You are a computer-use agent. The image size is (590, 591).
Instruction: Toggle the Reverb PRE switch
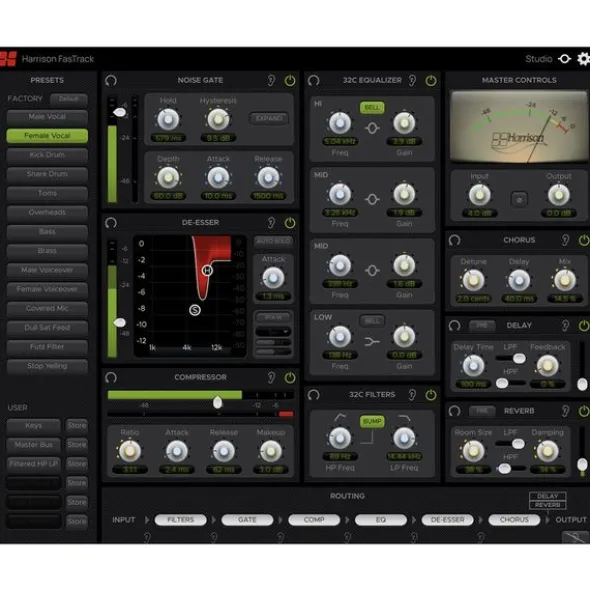[x=482, y=411]
